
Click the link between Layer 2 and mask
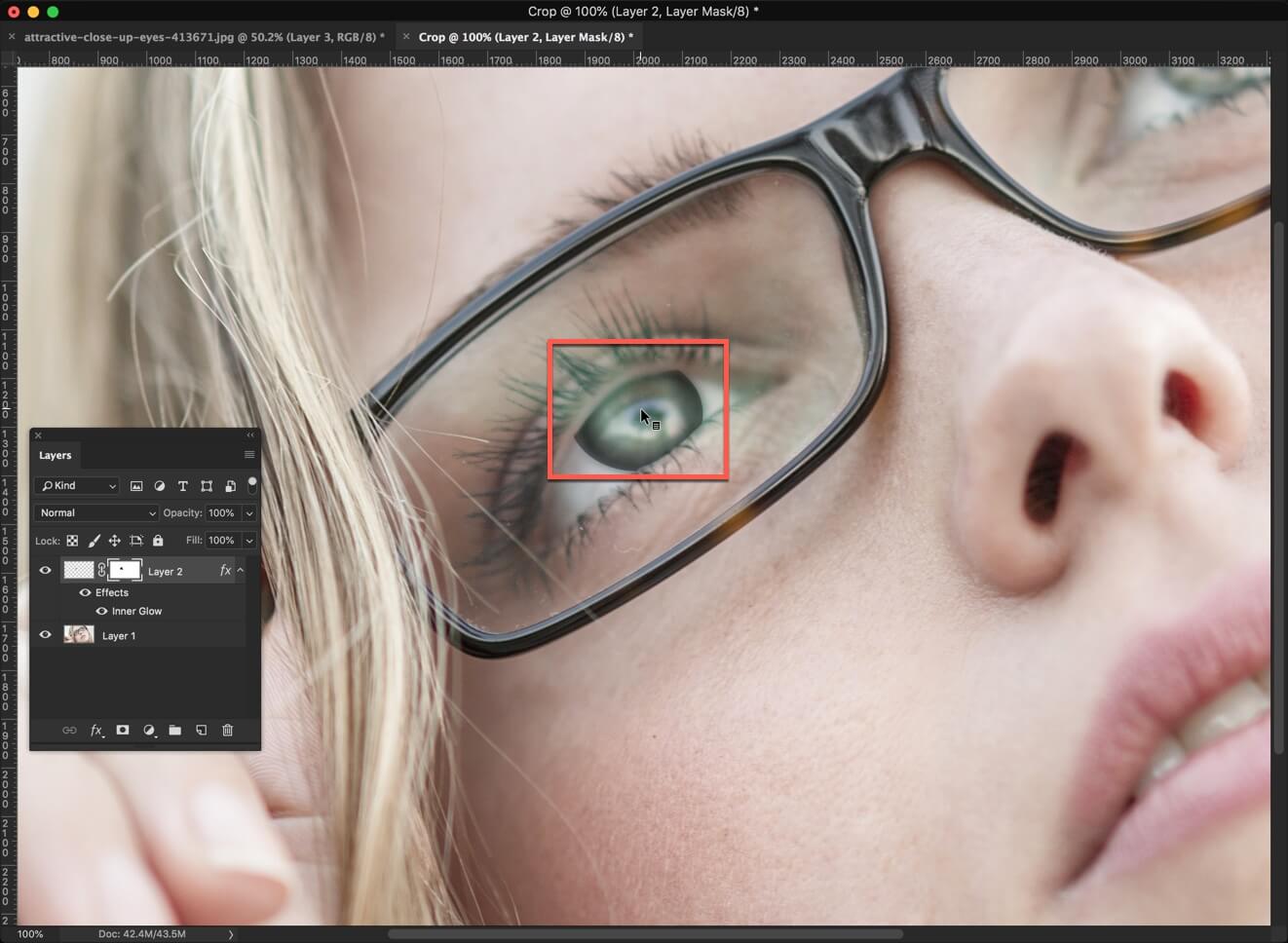click(x=101, y=571)
